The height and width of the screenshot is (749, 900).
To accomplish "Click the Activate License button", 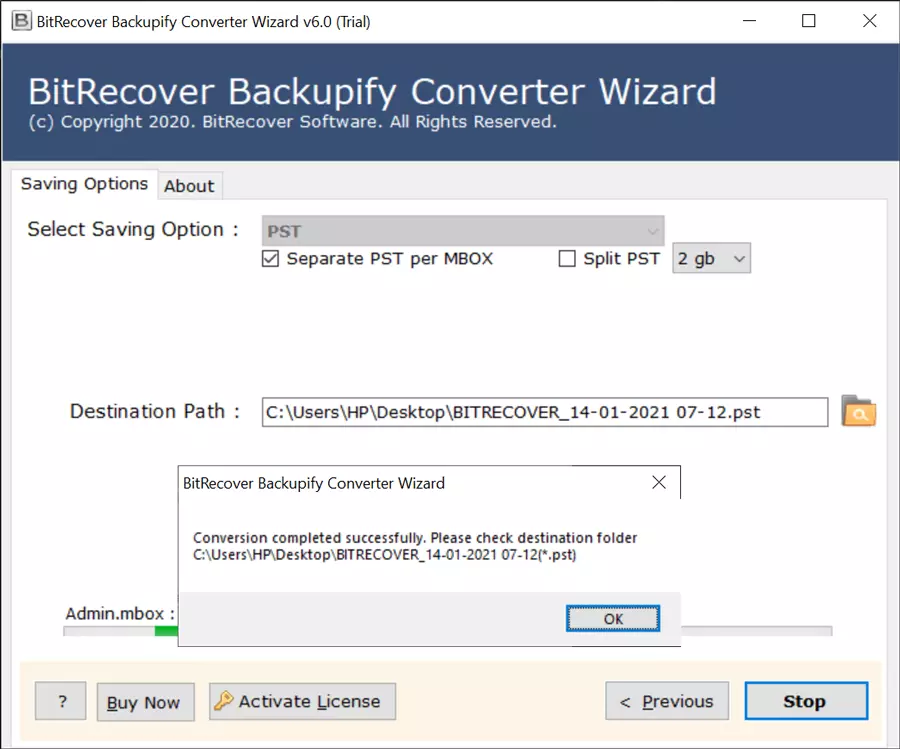I will [302, 701].
